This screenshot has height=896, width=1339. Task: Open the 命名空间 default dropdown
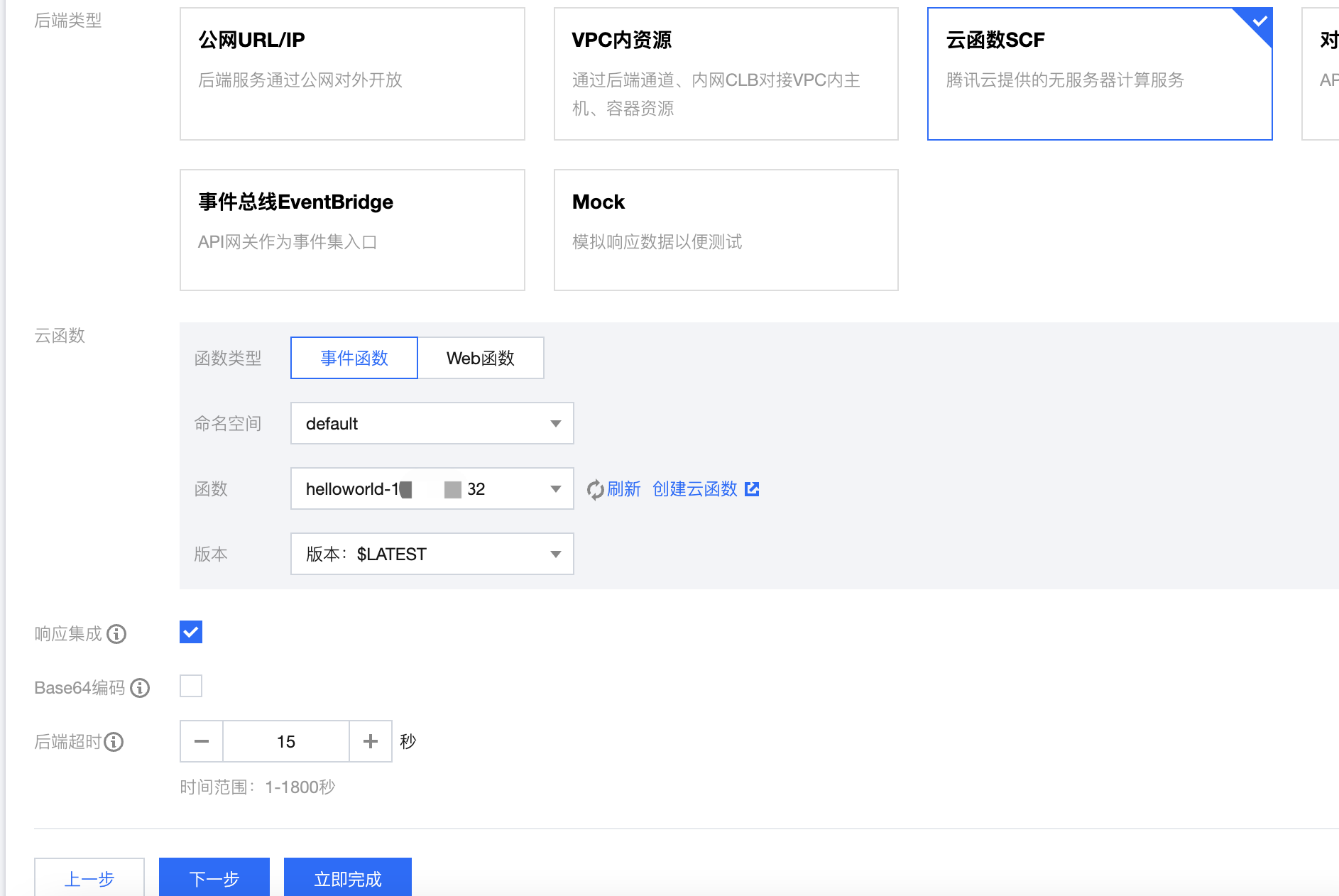pos(432,424)
